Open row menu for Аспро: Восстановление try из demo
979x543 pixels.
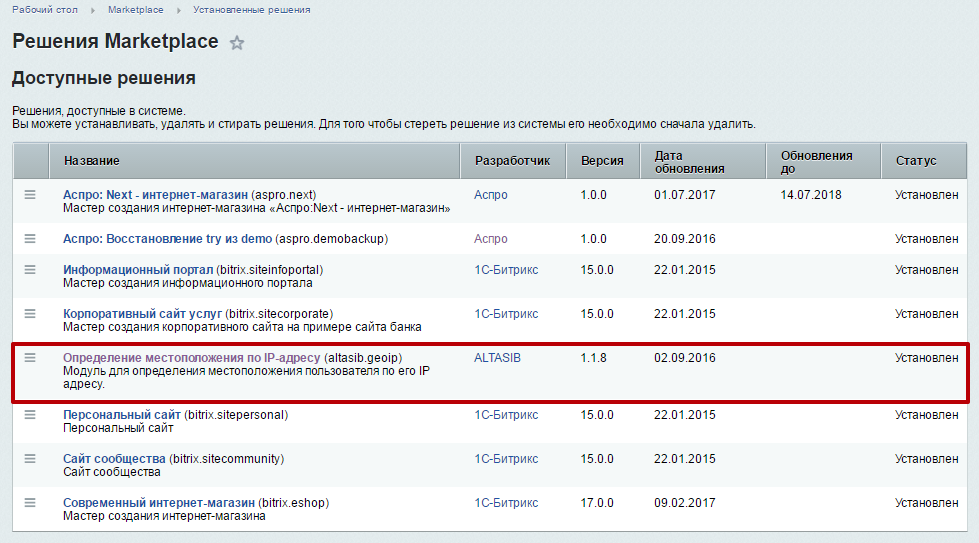[x=30, y=238]
